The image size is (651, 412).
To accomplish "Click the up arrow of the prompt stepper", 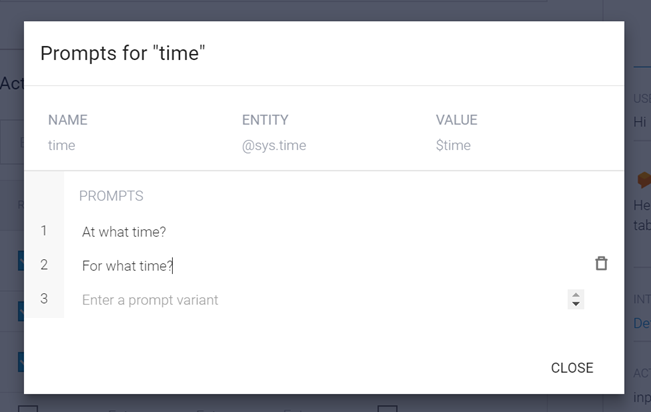I will (575, 295).
